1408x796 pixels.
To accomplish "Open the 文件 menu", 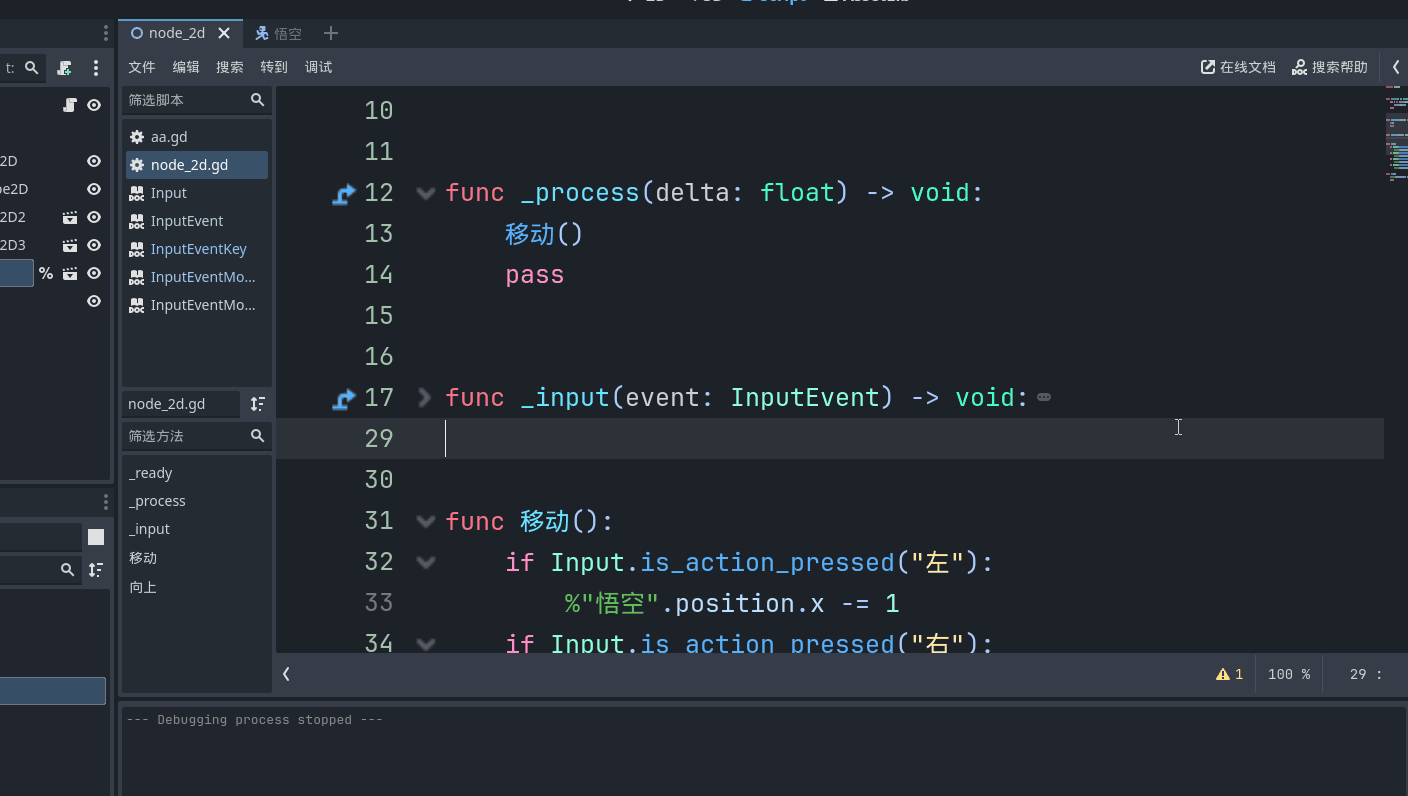I will (142, 67).
